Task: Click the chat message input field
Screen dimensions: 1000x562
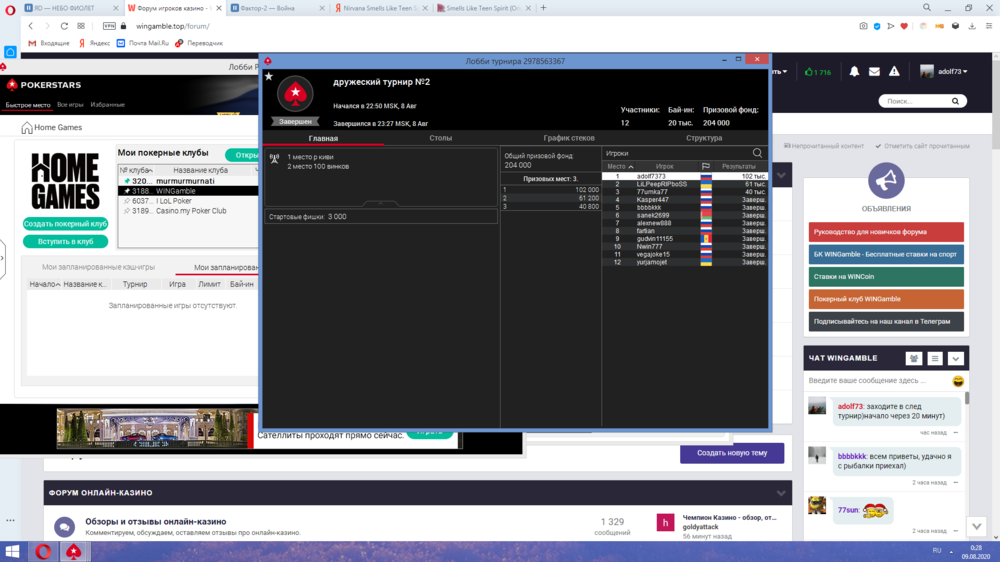Action: pos(876,381)
